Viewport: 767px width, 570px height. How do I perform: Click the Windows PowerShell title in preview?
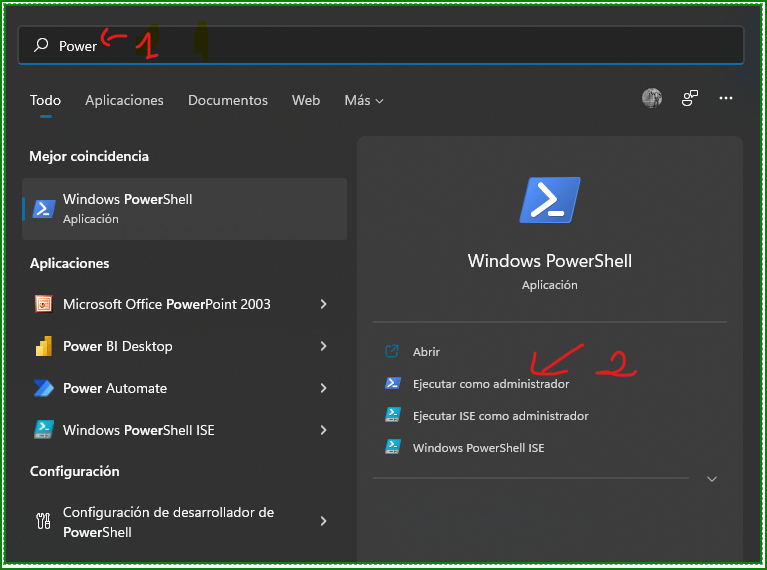(549, 260)
